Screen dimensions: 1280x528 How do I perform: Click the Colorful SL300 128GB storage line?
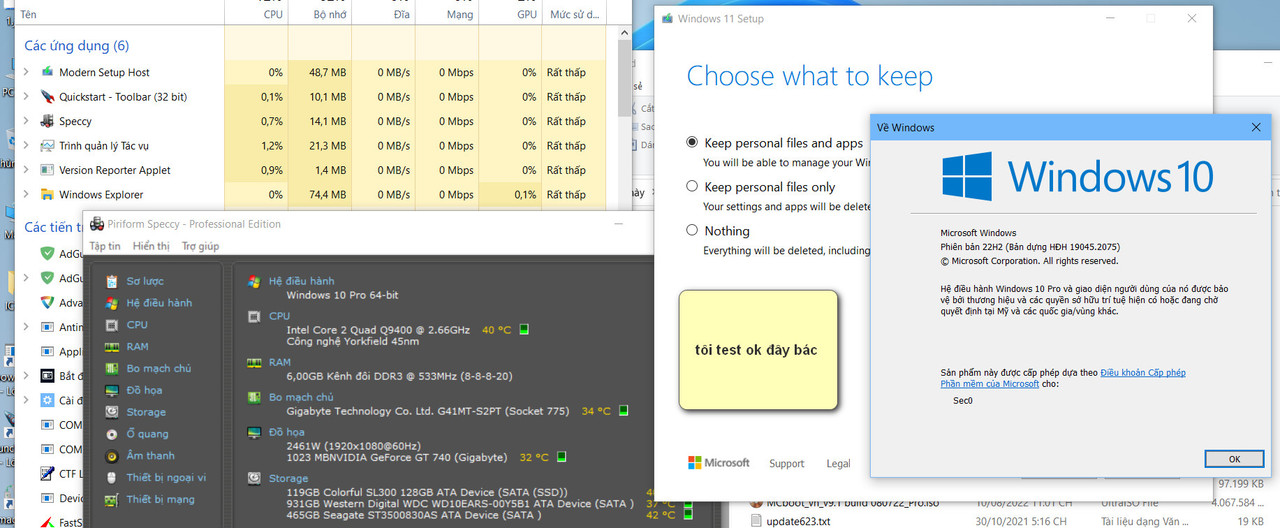[427, 493]
